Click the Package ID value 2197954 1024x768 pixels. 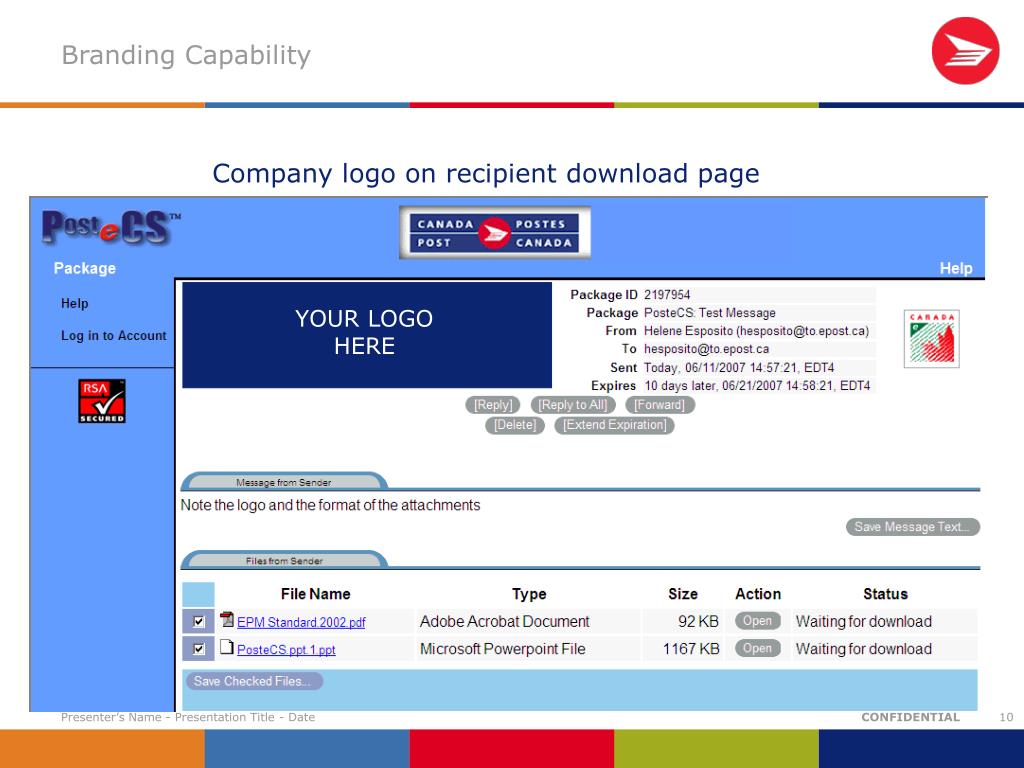click(667, 295)
